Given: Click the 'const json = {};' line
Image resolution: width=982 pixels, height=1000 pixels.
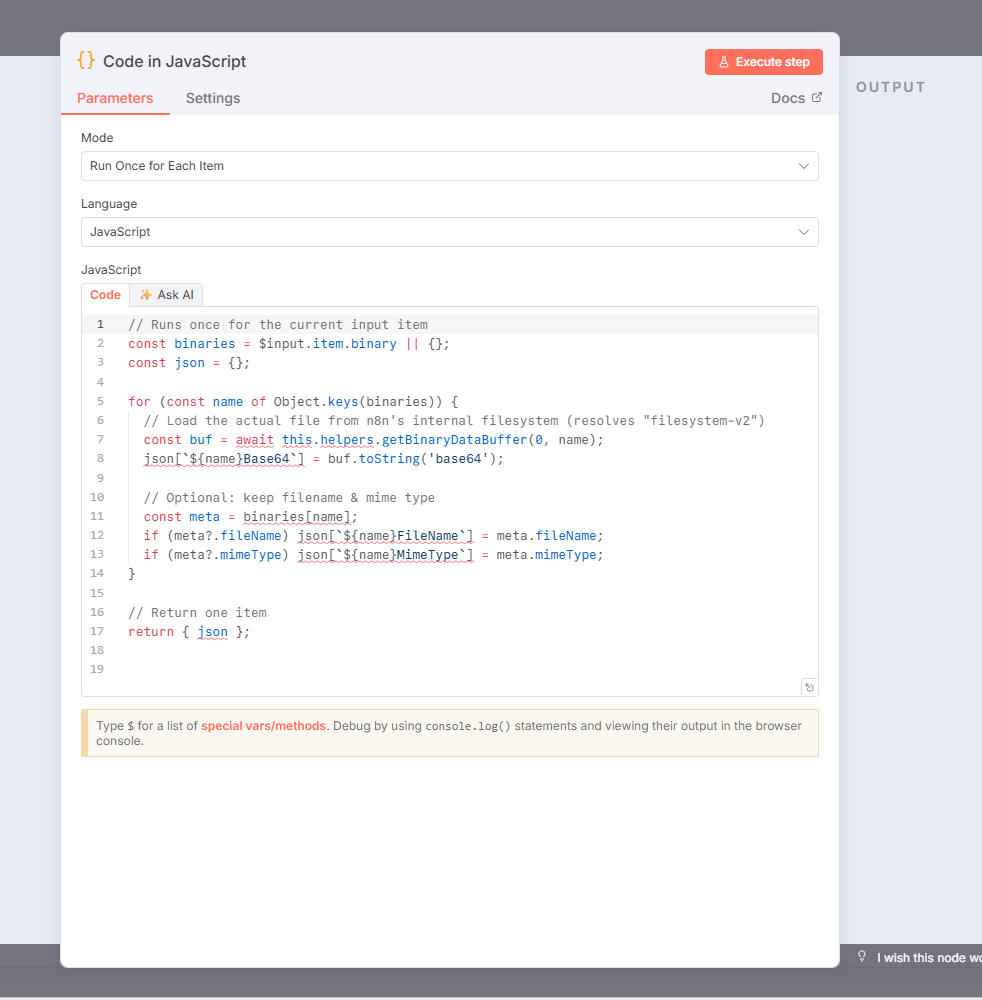Looking at the screenshot, I should 189,363.
